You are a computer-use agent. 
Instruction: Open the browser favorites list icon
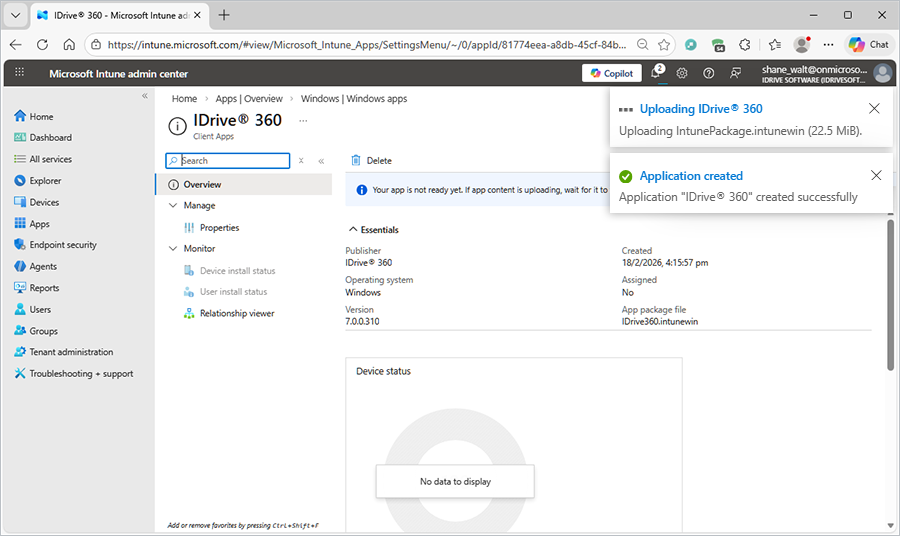pyautogui.click(x=775, y=45)
